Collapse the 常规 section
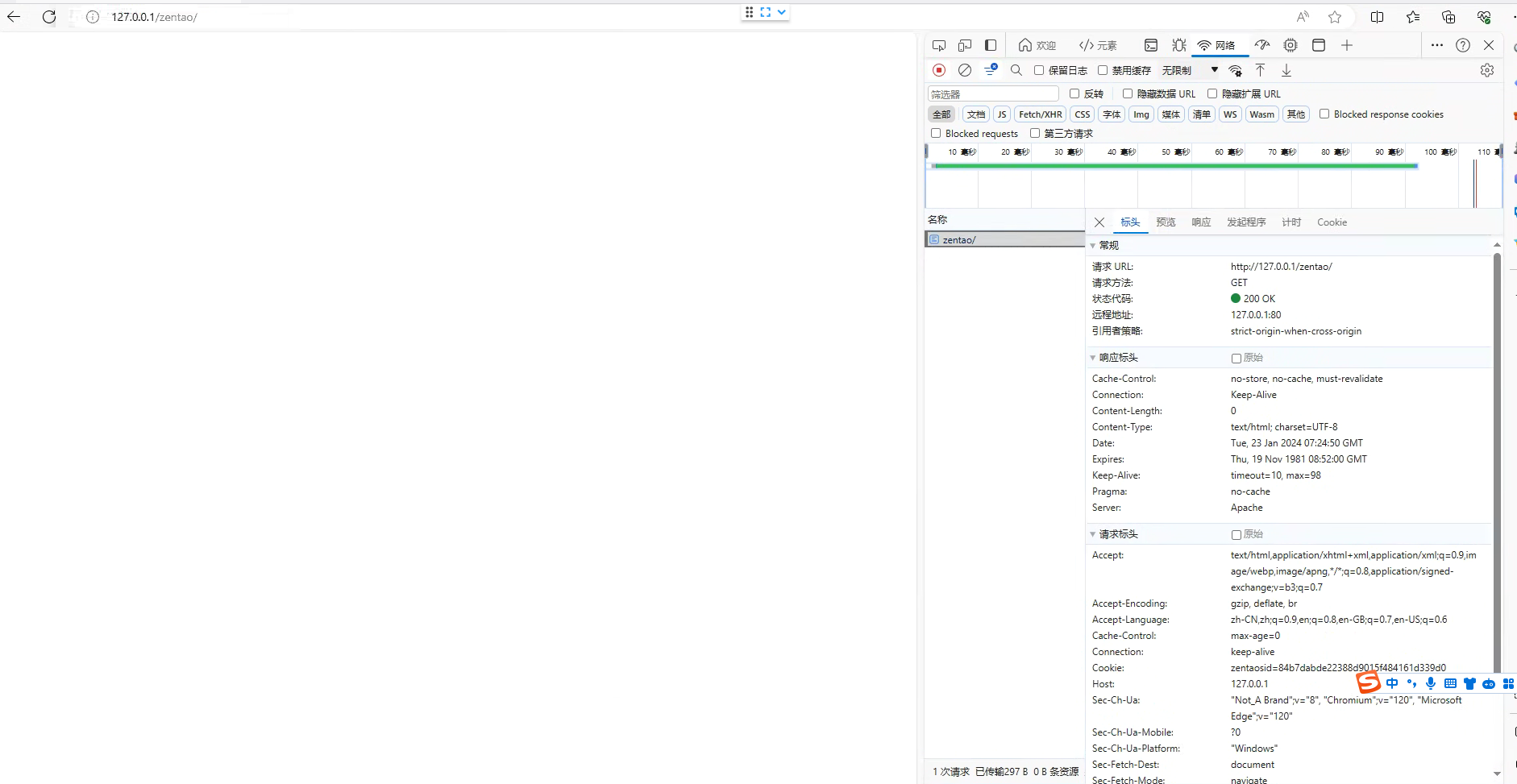This screenshot has height=784, width=1517. (1094, 245)
